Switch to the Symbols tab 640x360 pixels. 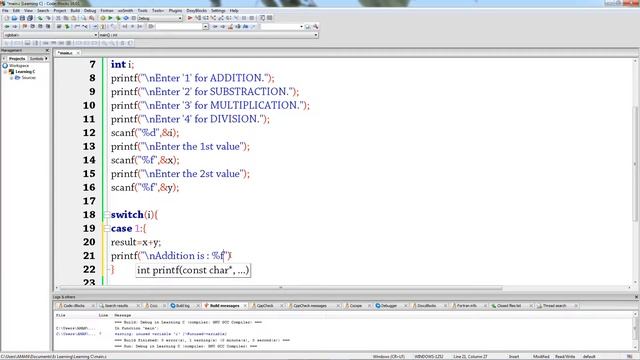coord(36,59)
